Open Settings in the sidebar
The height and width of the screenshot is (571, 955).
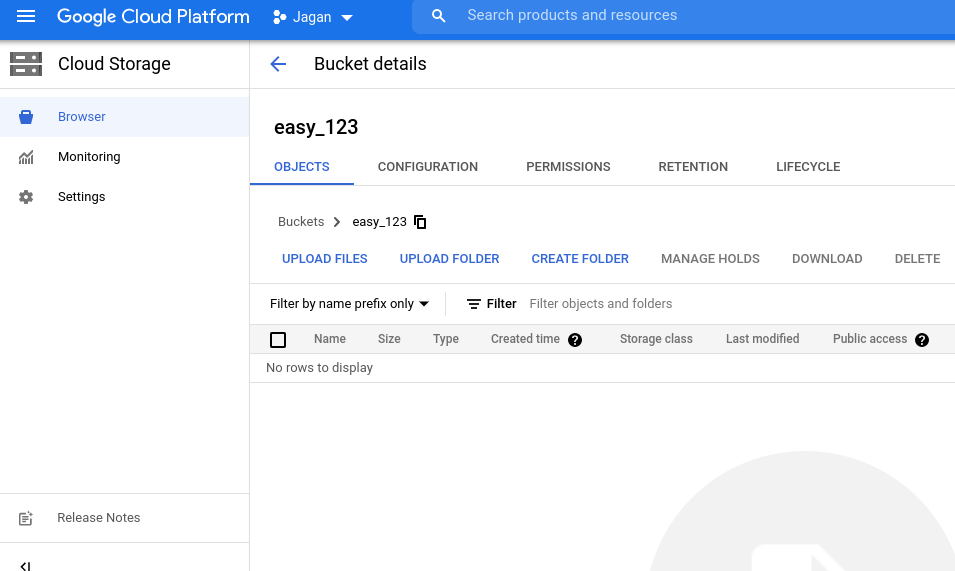pyautogui.click(x=124, y=197)
